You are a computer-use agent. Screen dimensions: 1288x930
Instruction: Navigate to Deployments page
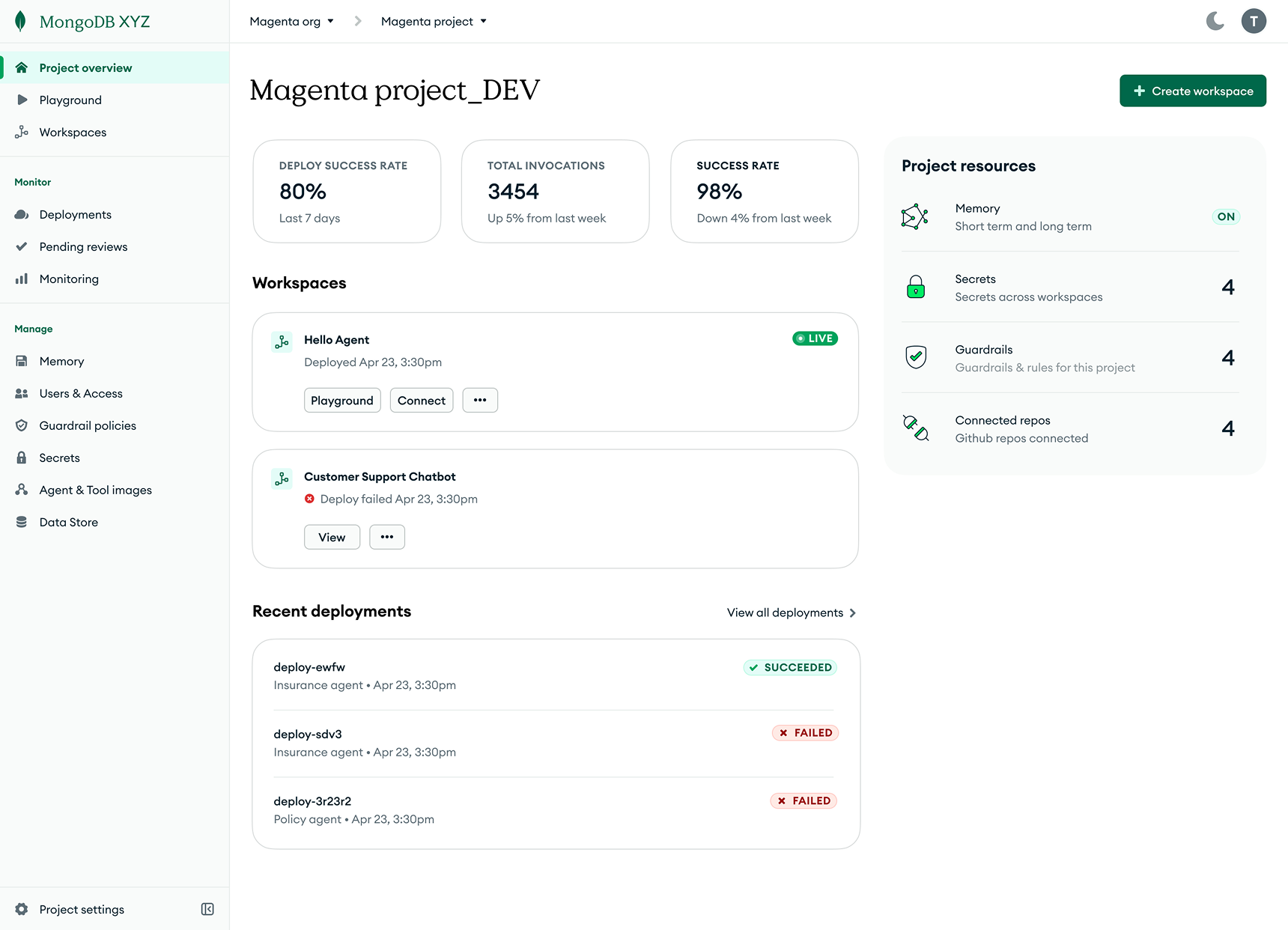pyautogui.click(x=115, y=214)
